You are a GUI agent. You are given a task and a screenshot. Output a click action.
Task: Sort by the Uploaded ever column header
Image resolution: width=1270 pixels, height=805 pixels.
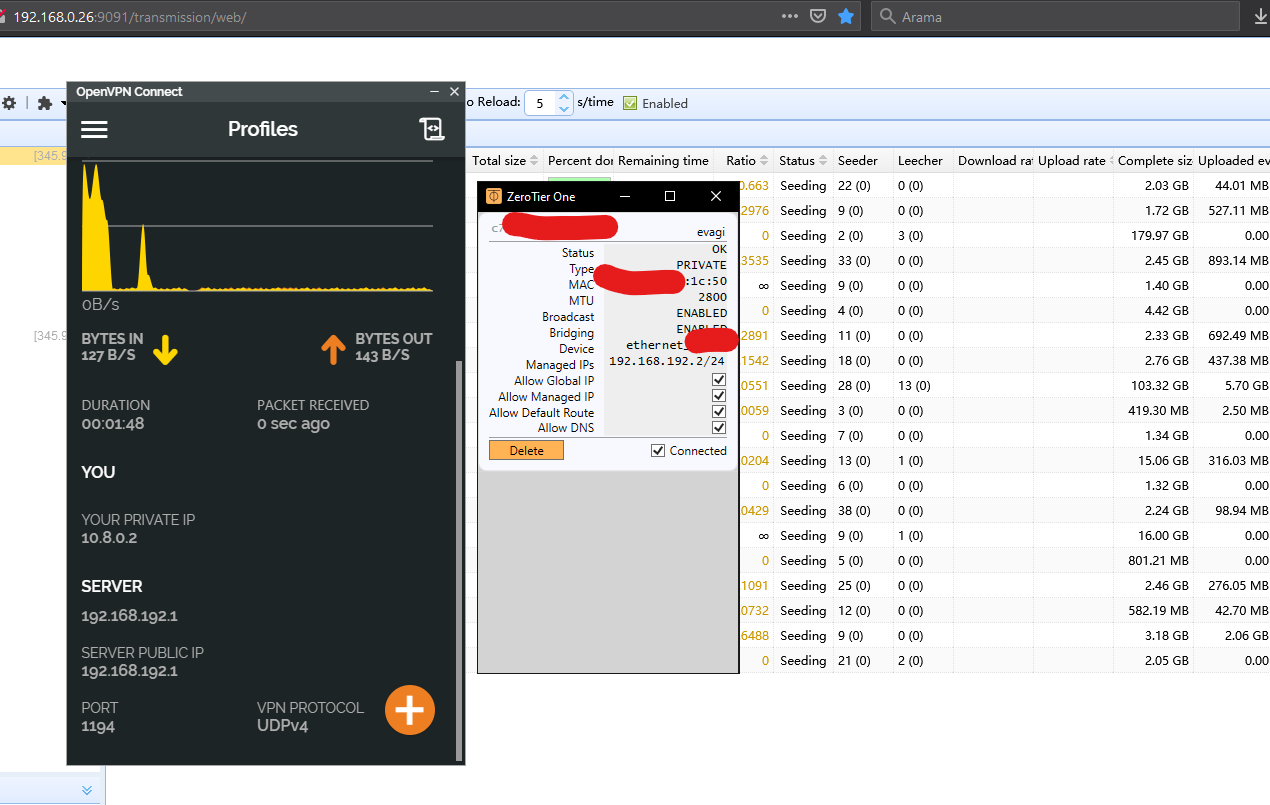pos(1232,160)
